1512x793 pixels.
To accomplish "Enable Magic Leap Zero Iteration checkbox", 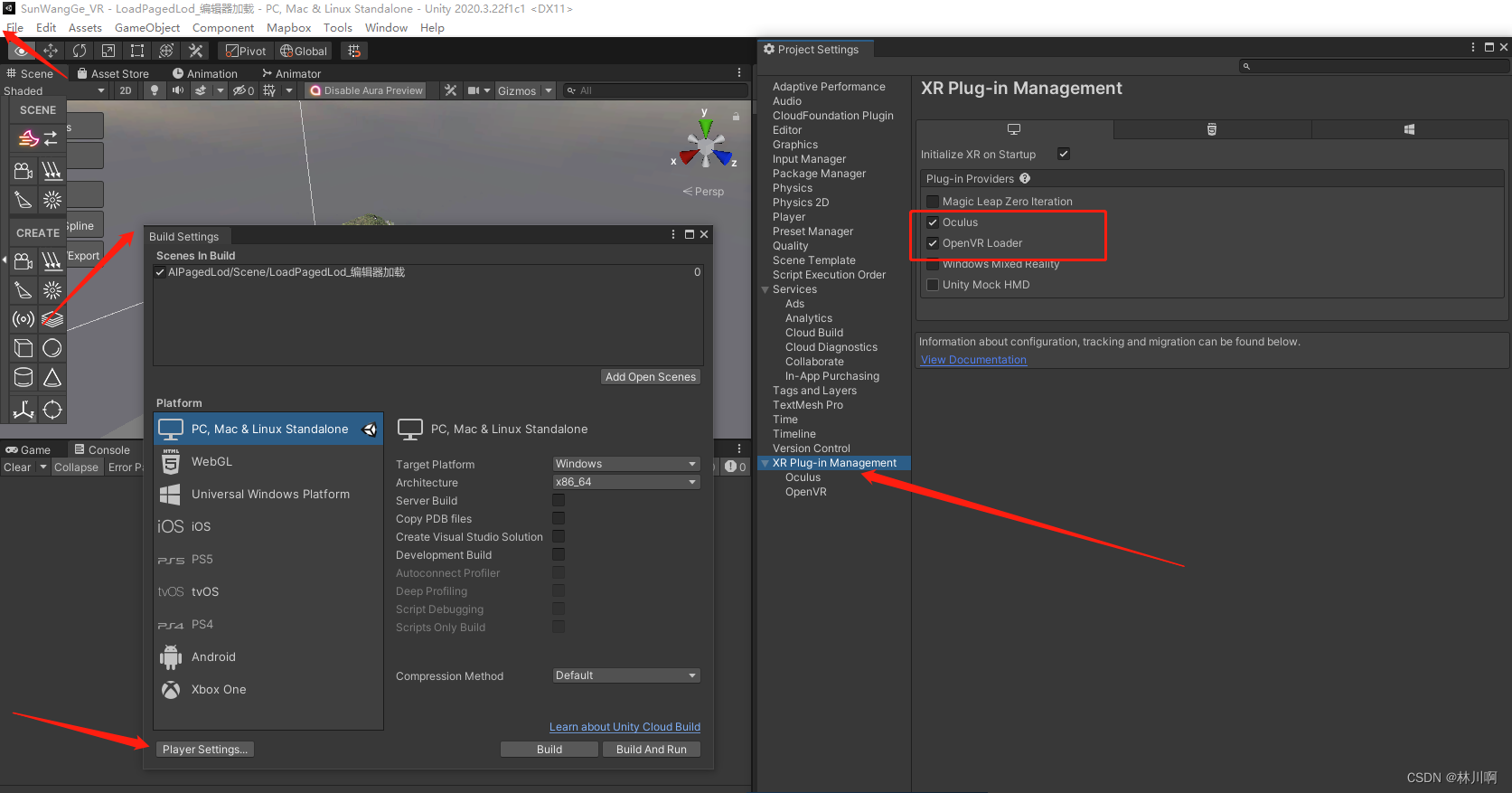I will coord(933,202).
